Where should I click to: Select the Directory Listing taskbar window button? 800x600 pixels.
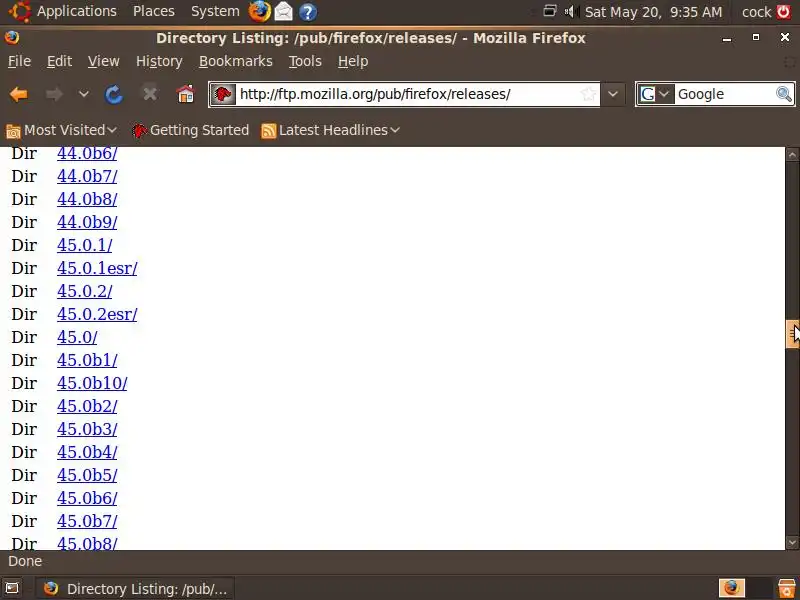point(135,589)
